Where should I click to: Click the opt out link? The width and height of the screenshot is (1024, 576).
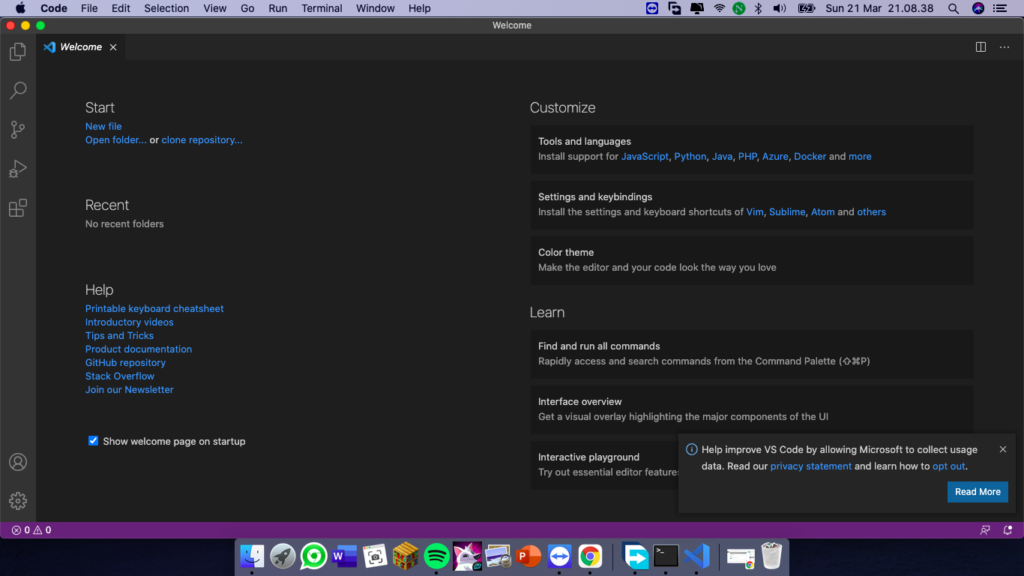948,466
